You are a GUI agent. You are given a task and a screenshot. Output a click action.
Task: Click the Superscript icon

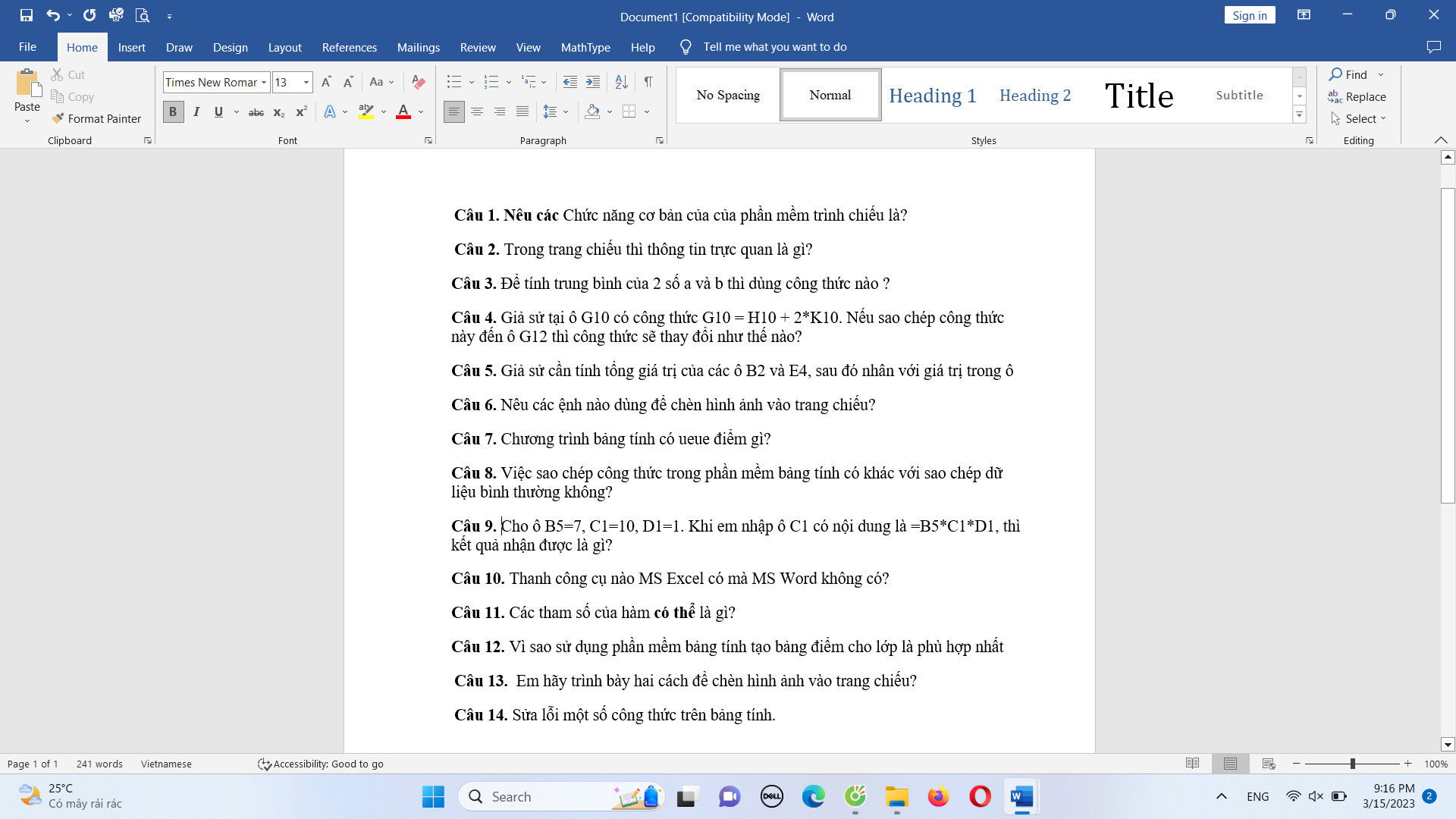coord(301,112)
